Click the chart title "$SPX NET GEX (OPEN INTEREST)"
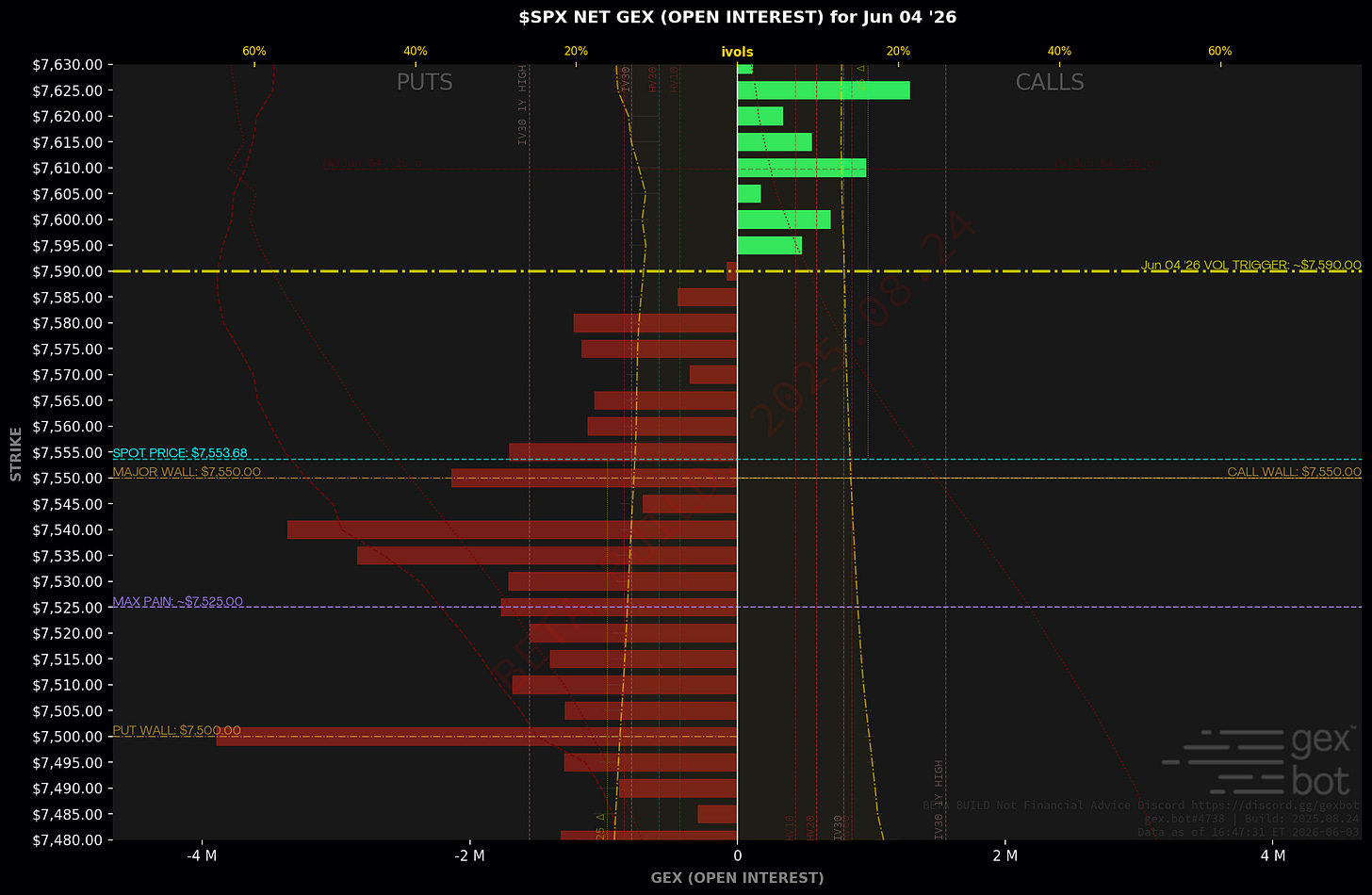The height and width of the screenshot is (895, 1372). coord(672,17)
